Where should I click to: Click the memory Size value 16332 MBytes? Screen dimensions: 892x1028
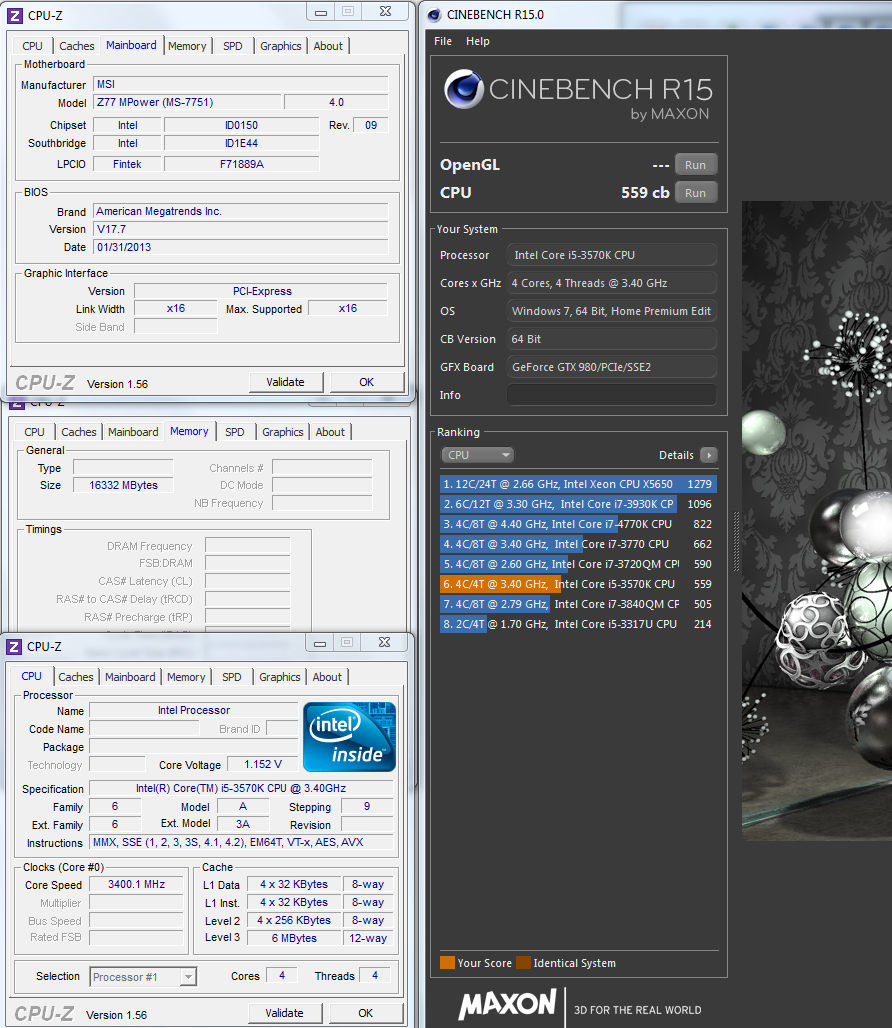click(x=123, y=485)
